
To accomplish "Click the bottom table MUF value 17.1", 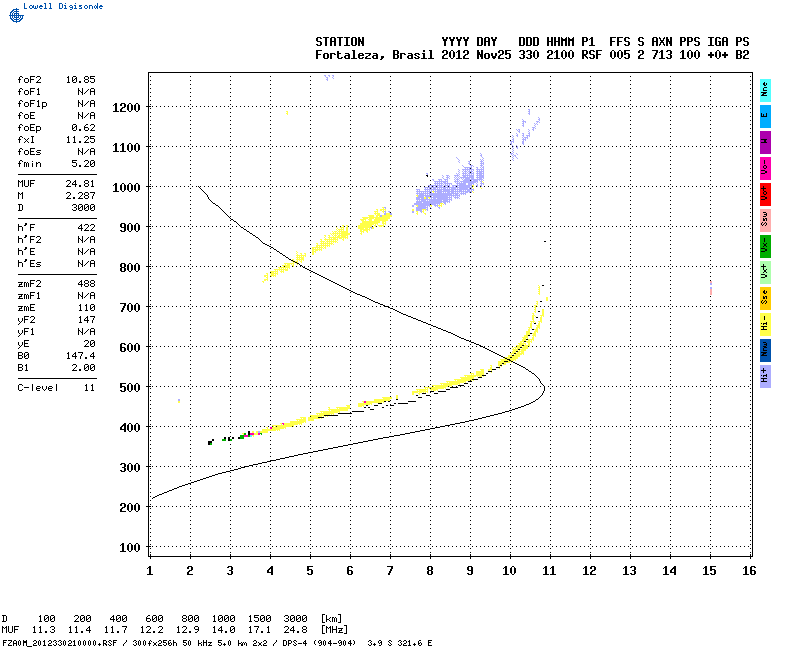I will [x=259, y=630].
